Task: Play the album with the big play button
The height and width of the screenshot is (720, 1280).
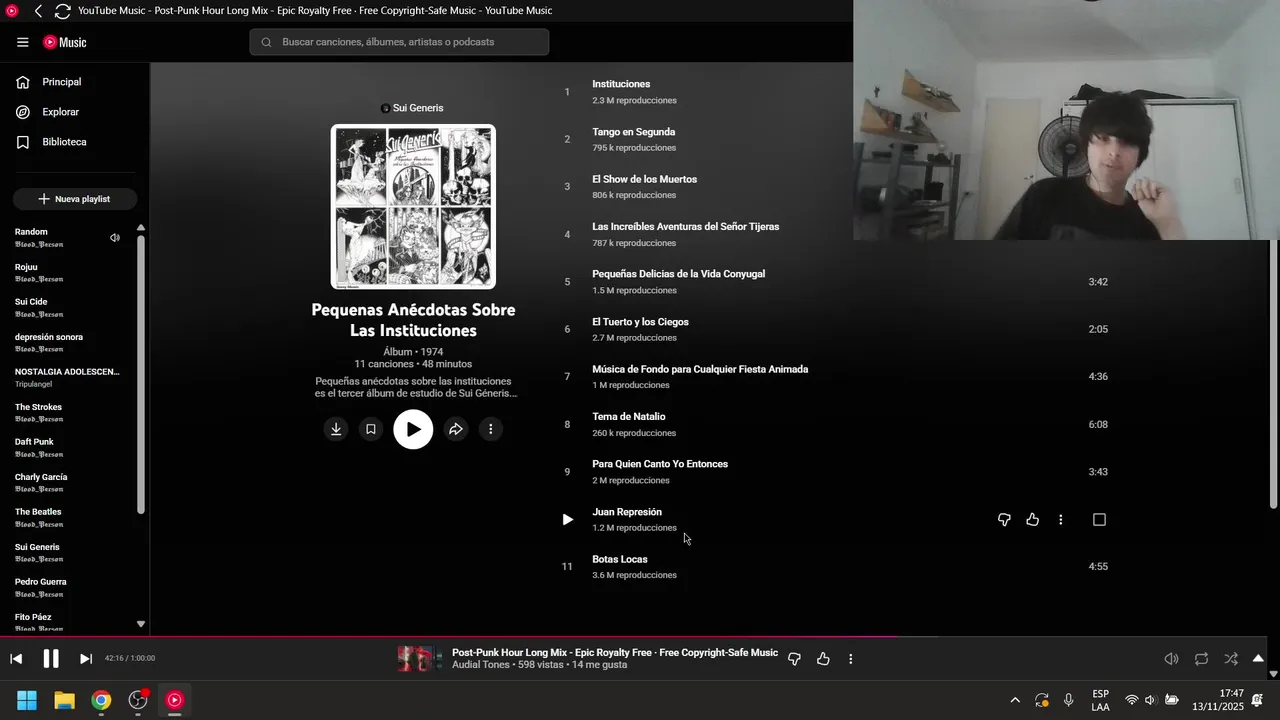Action: 413,429
